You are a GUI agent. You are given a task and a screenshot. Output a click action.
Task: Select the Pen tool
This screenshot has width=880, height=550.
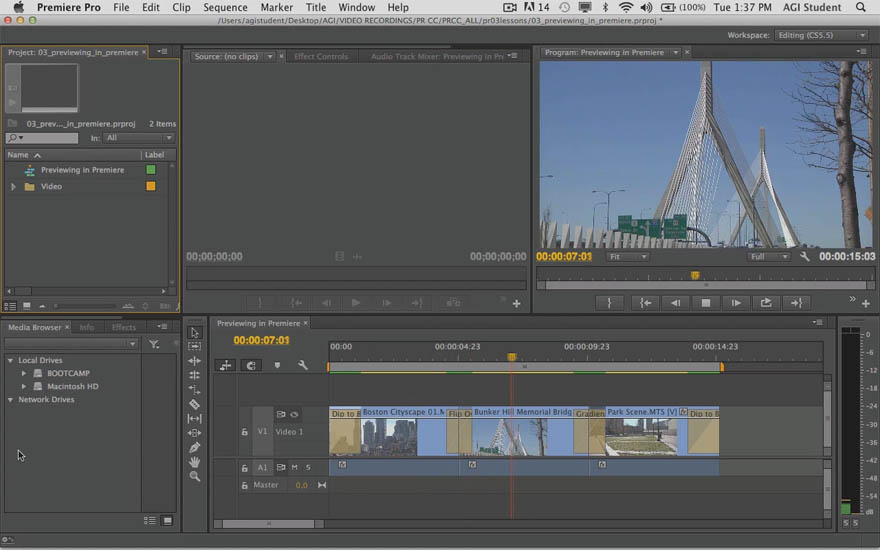click(195, 447)
